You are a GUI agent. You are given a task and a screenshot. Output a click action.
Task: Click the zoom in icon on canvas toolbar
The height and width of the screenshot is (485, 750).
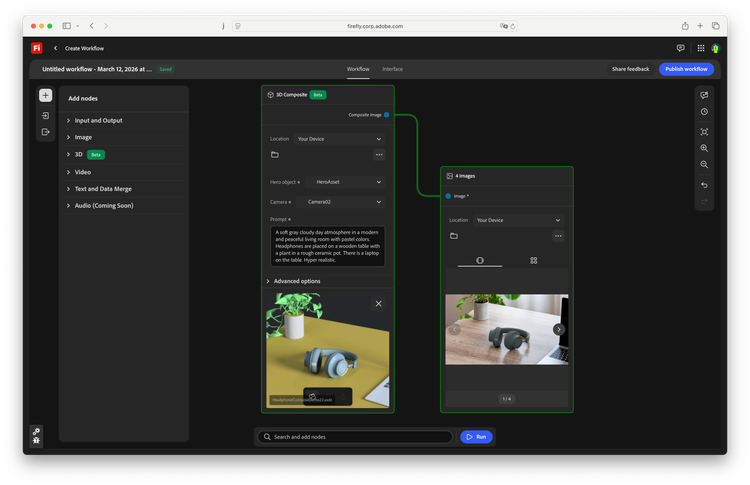[704, 148]
